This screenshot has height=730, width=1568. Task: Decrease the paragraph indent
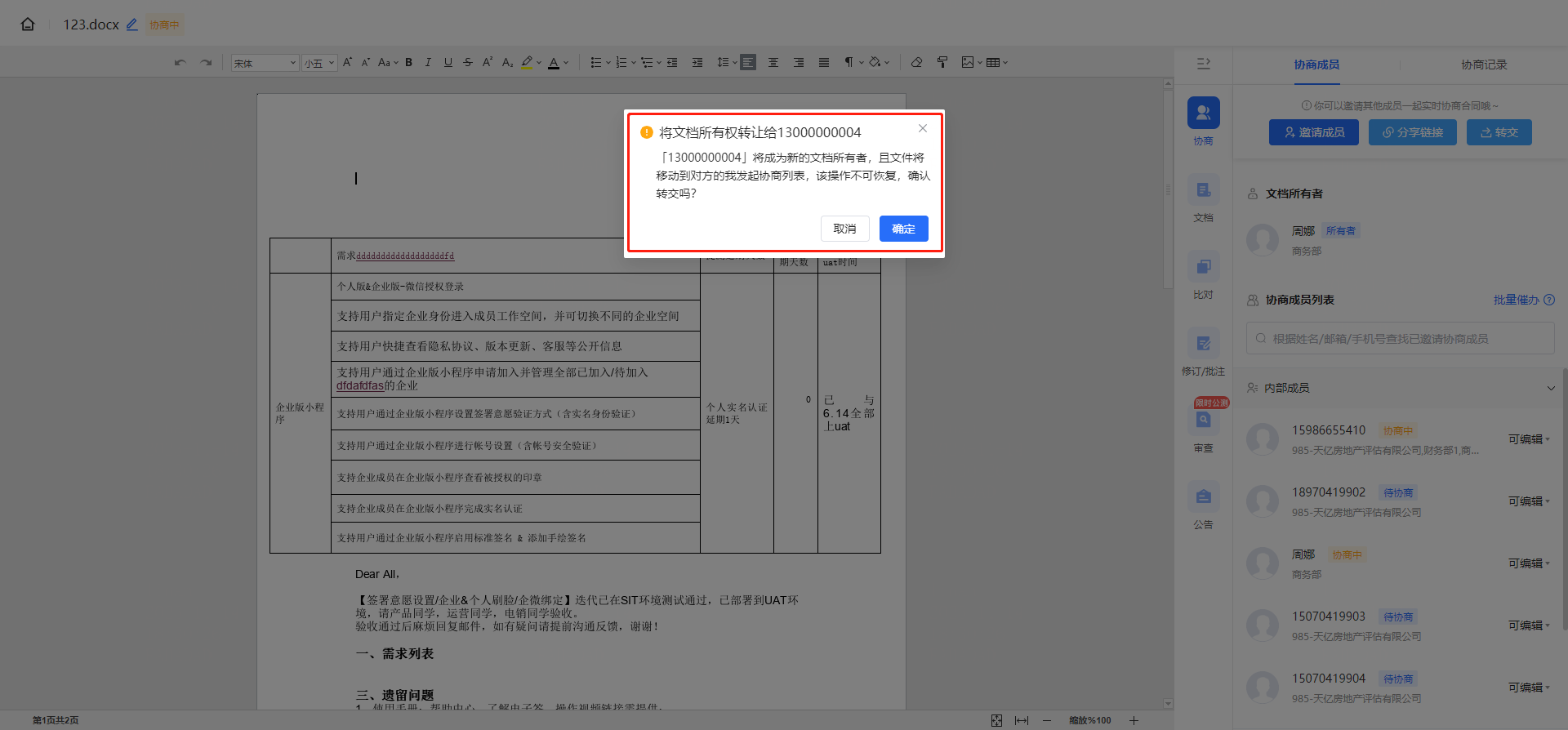click(672, 62)
